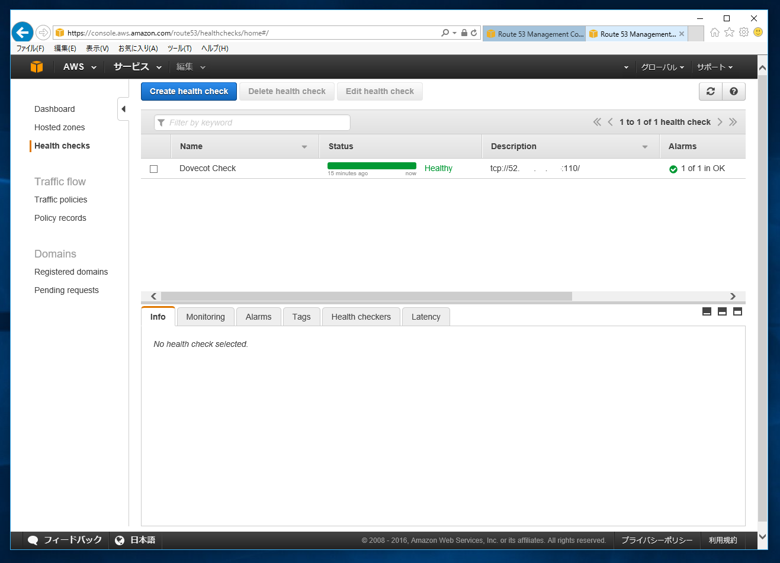Open Pending requests in the sidebar

[67, 290]
